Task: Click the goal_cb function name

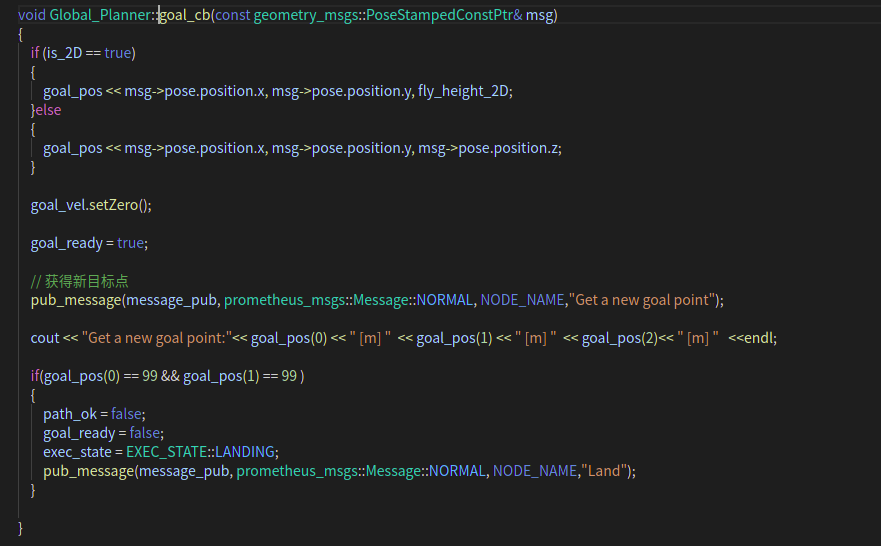Action: coord(184,14)
